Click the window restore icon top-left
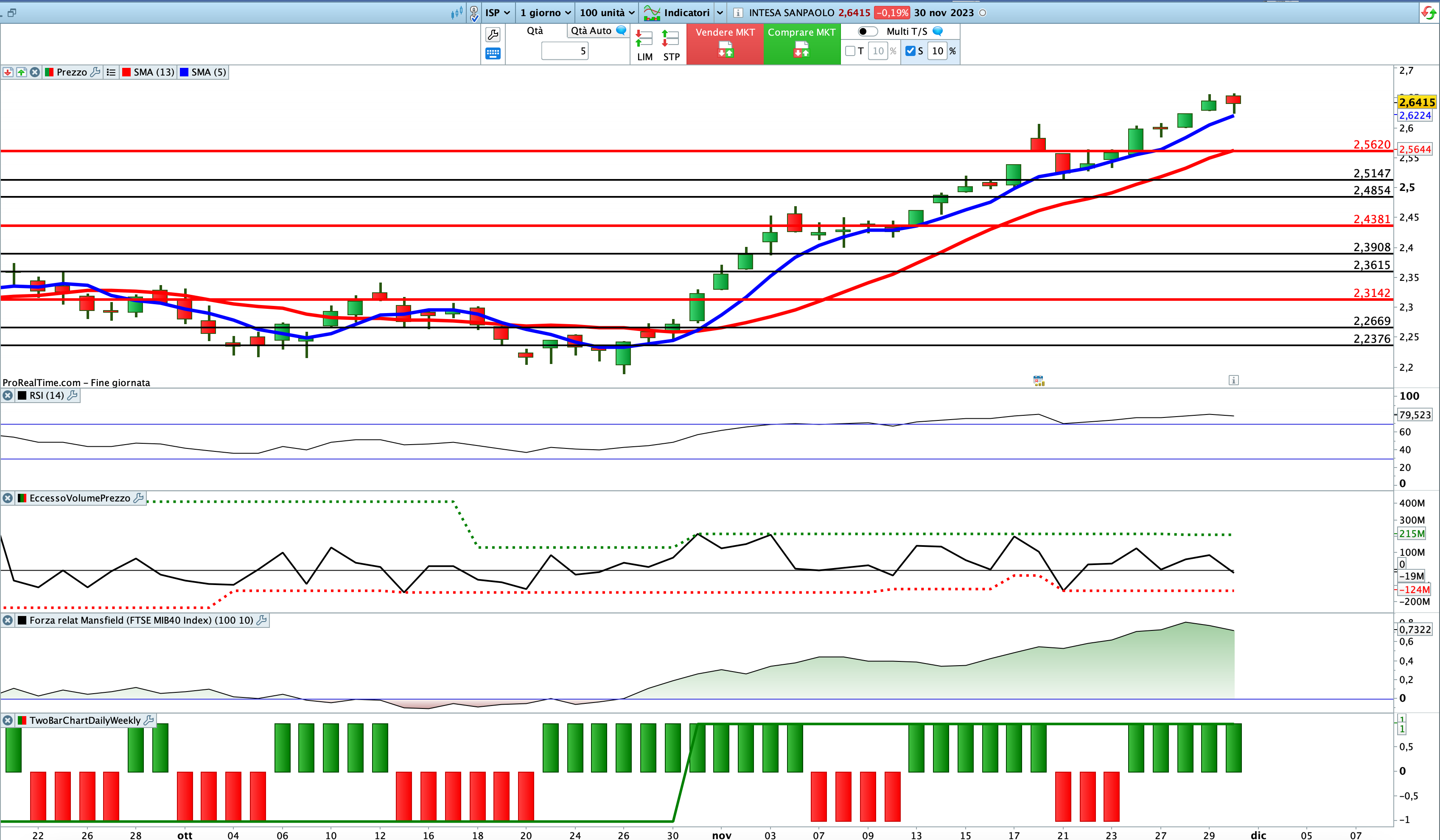Image resolution: width=1440 pixels, height=840 pixels. click(x=11, y=13)
